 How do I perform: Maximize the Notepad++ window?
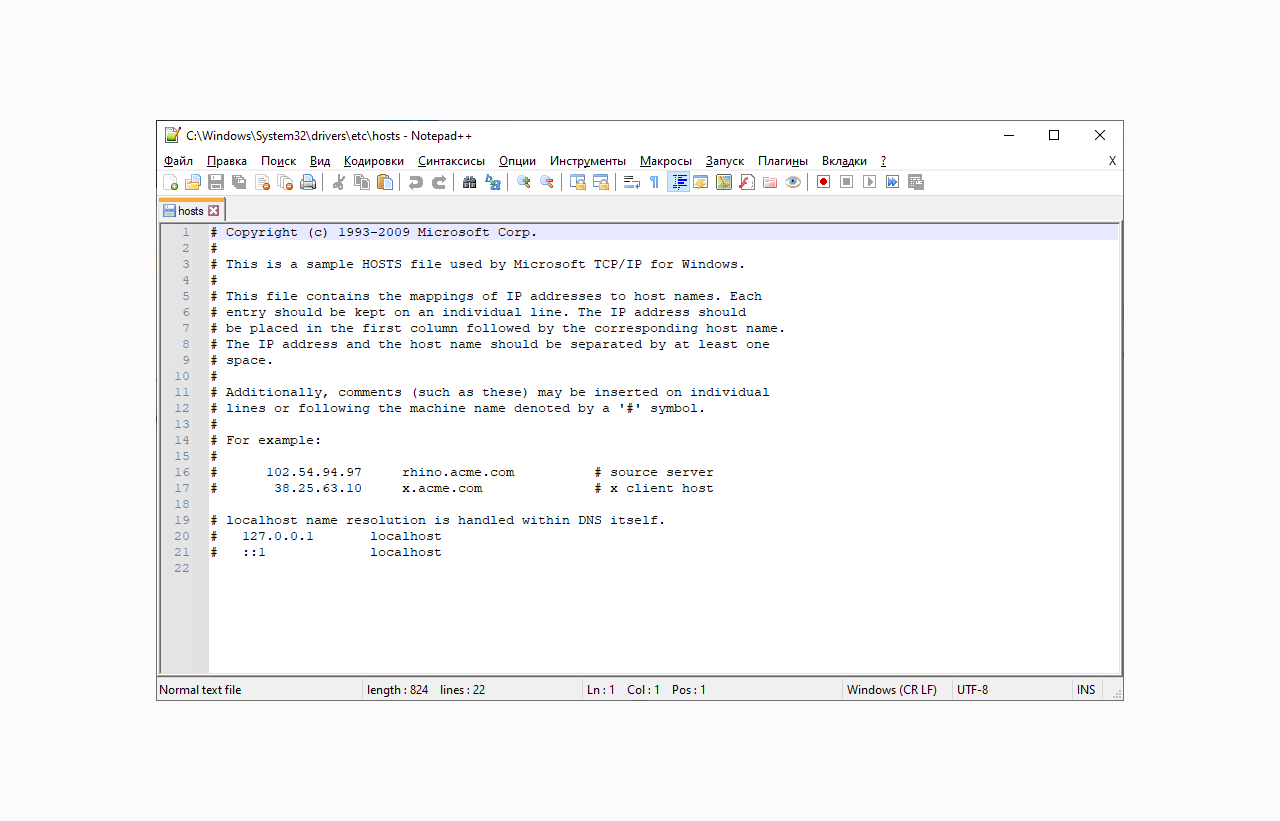1054,135
